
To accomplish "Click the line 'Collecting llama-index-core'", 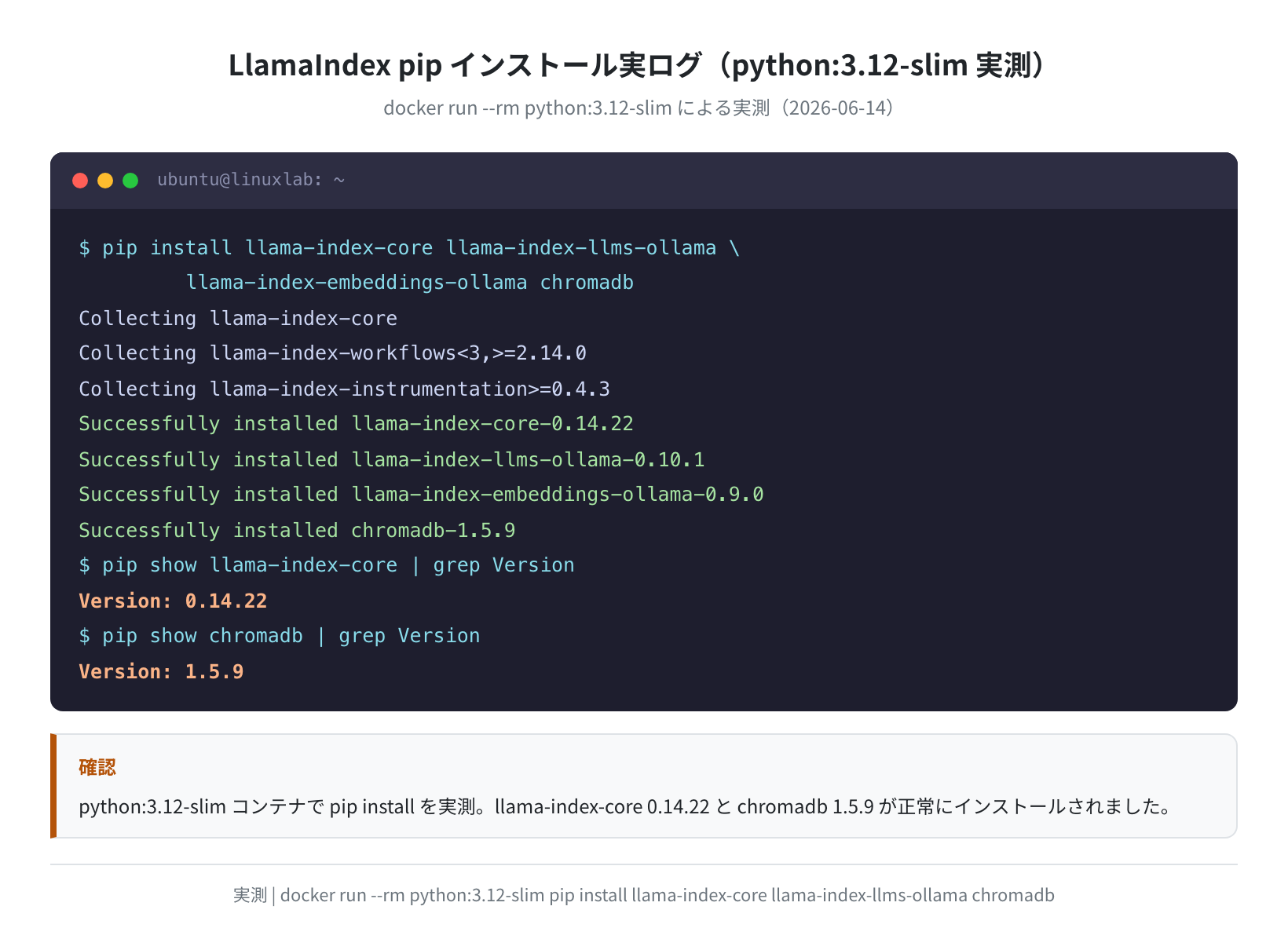I will 238,319.
